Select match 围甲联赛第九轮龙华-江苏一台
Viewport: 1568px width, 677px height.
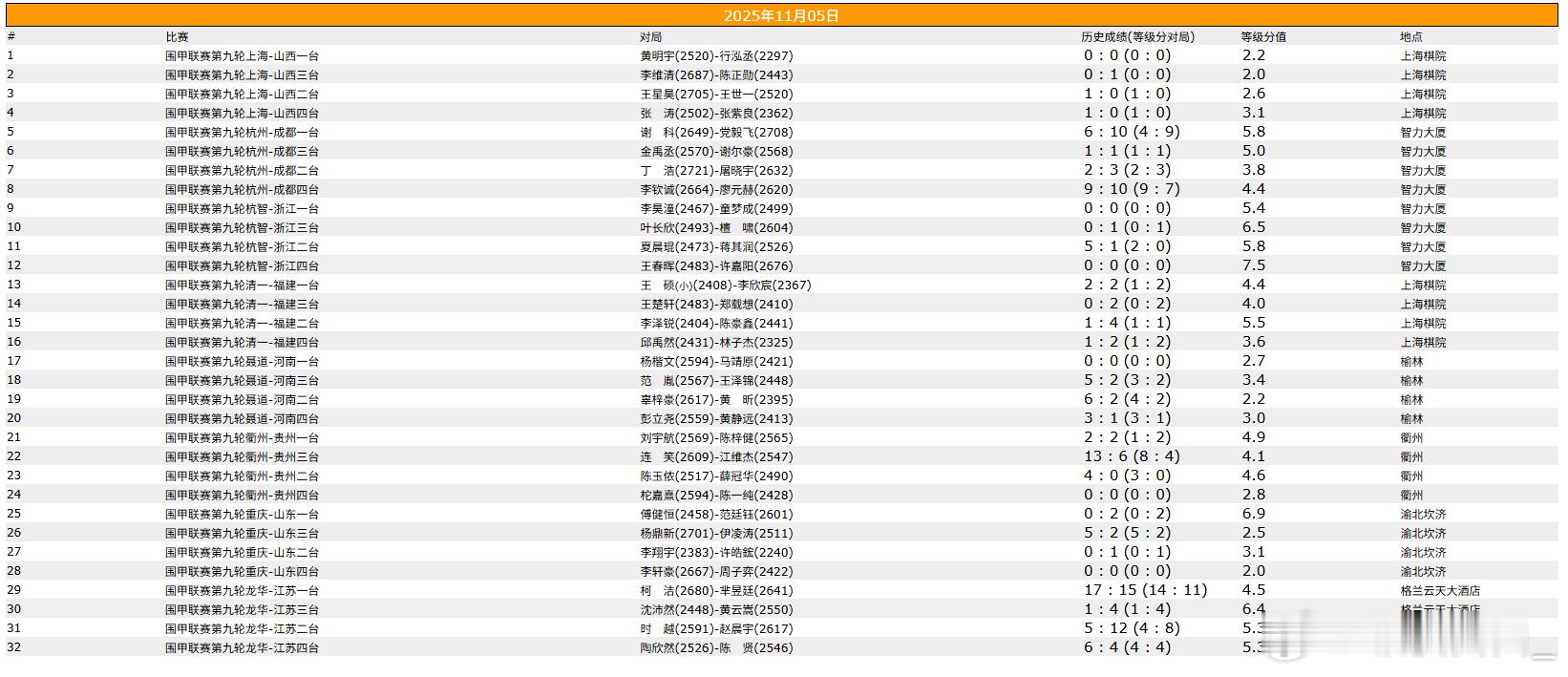[243, 591]
